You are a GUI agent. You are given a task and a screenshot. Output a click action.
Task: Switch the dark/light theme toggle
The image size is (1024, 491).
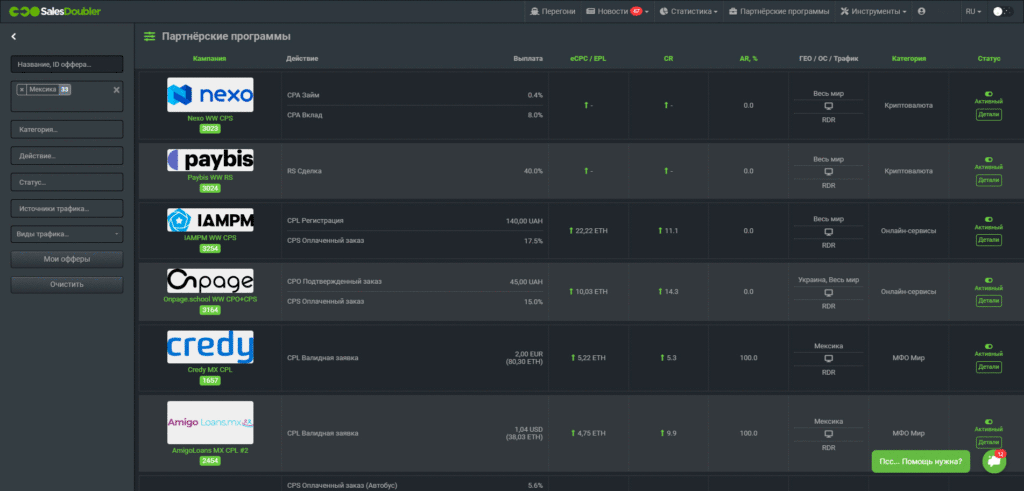[x=1001, y=11]
